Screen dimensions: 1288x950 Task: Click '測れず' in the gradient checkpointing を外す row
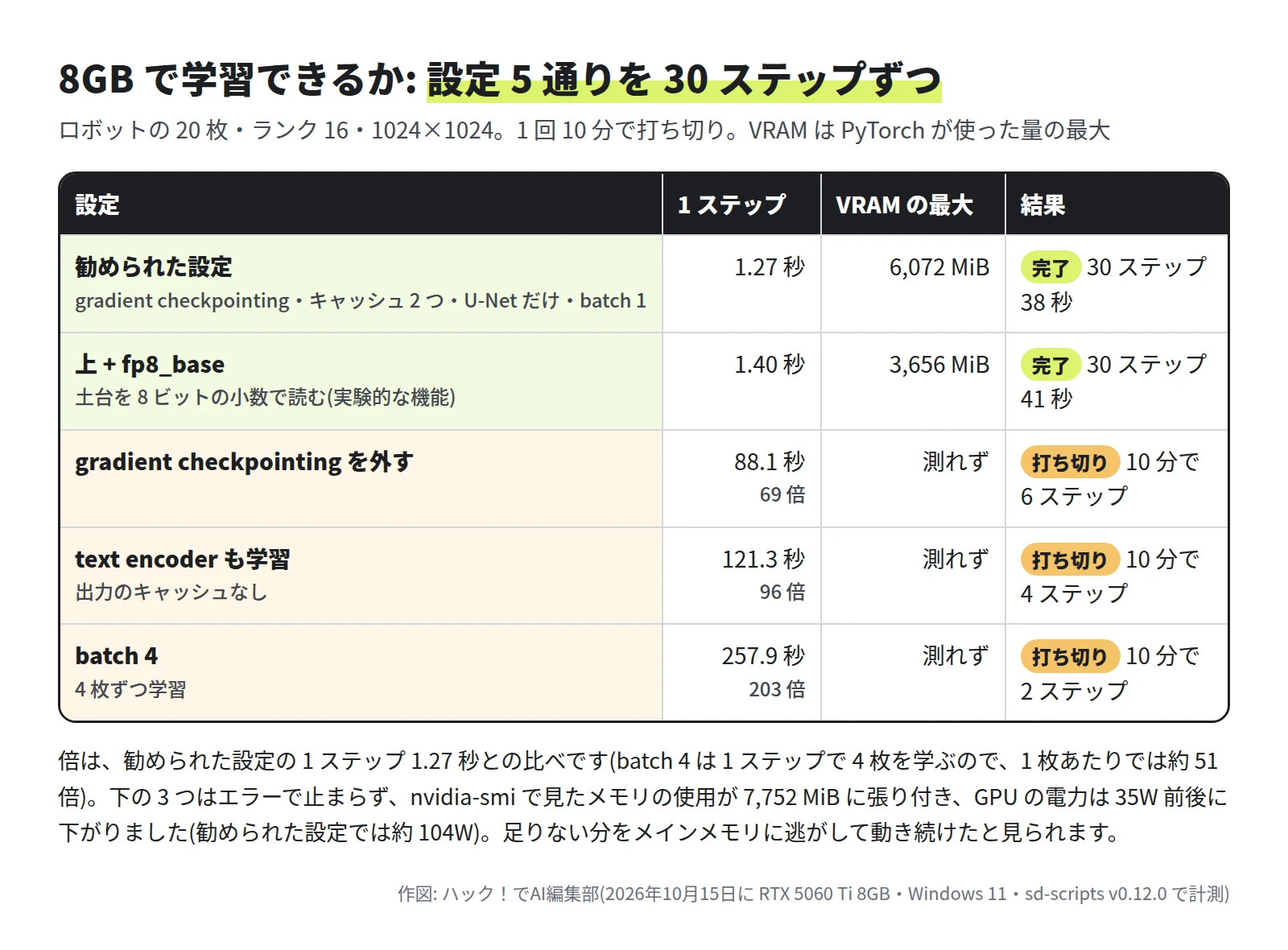(x=956, y=461)
